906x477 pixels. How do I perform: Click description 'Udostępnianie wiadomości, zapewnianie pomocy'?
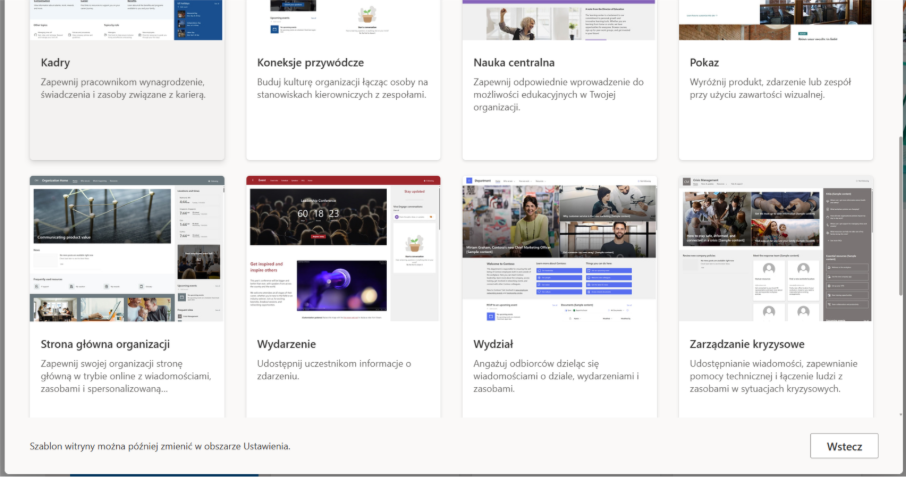click(x=773, y=376)
